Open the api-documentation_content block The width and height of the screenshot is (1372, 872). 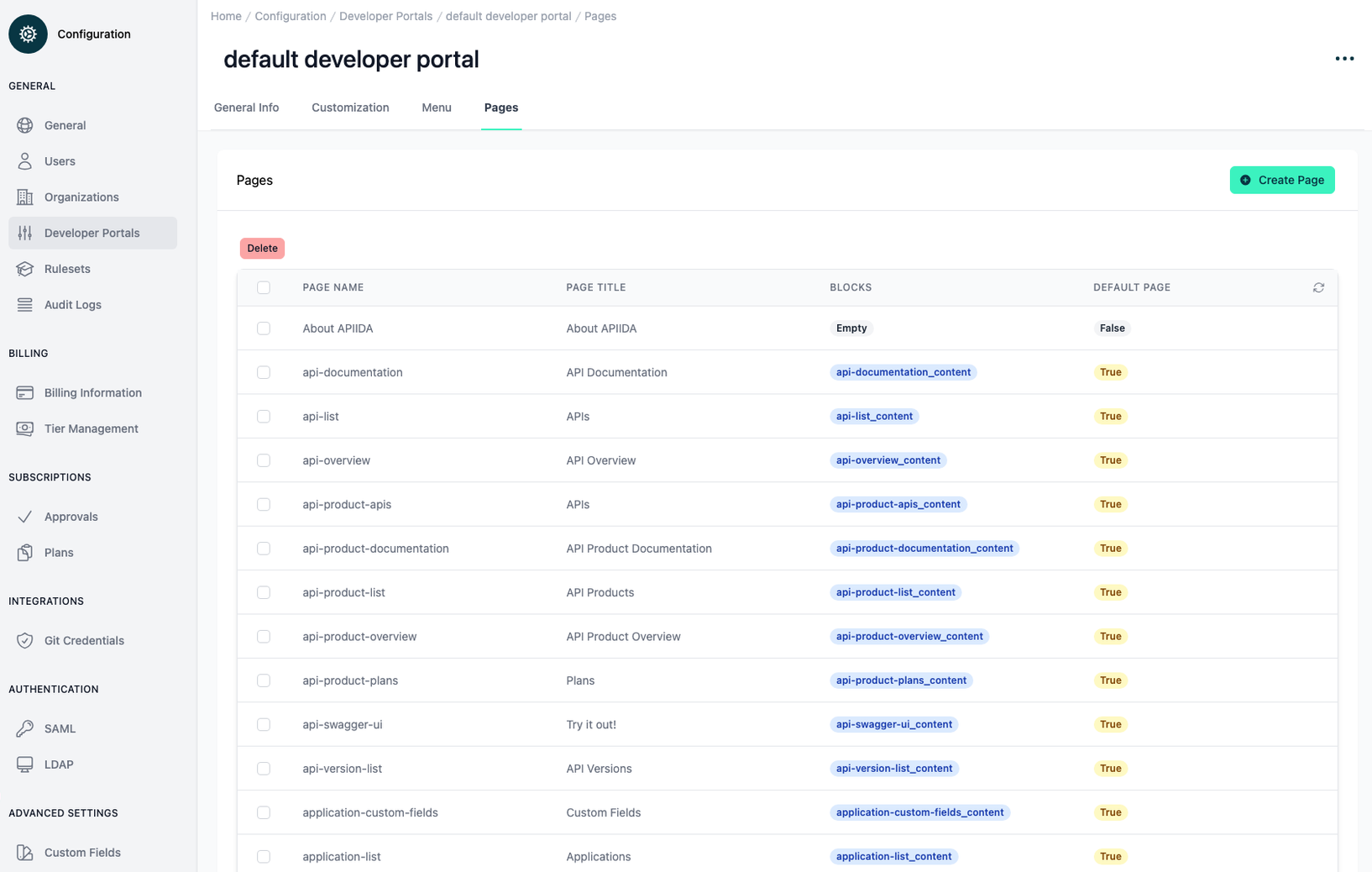903,371
